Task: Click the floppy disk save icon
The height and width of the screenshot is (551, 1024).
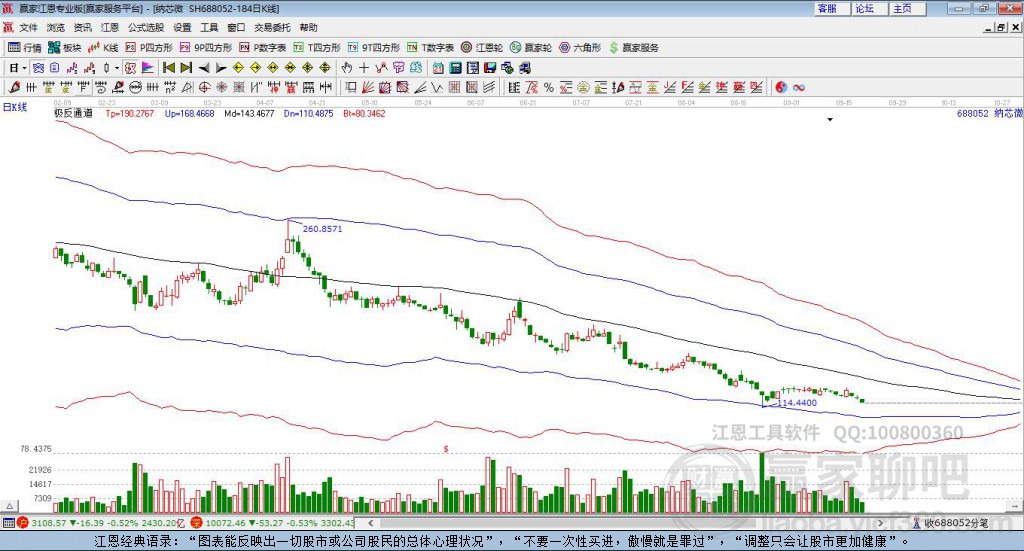Action: 490,68
